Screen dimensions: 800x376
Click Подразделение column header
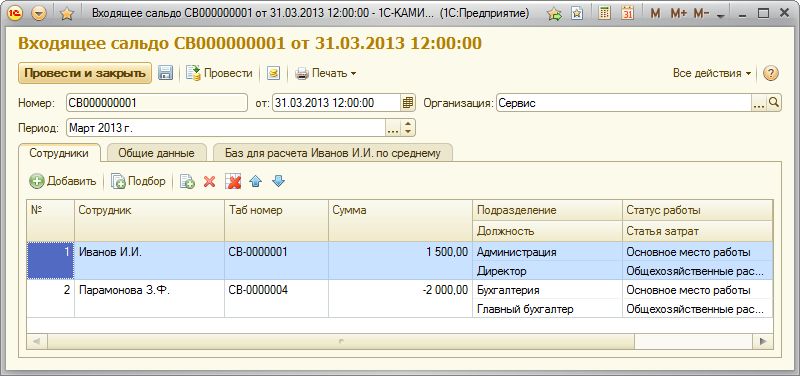(547, 210)
